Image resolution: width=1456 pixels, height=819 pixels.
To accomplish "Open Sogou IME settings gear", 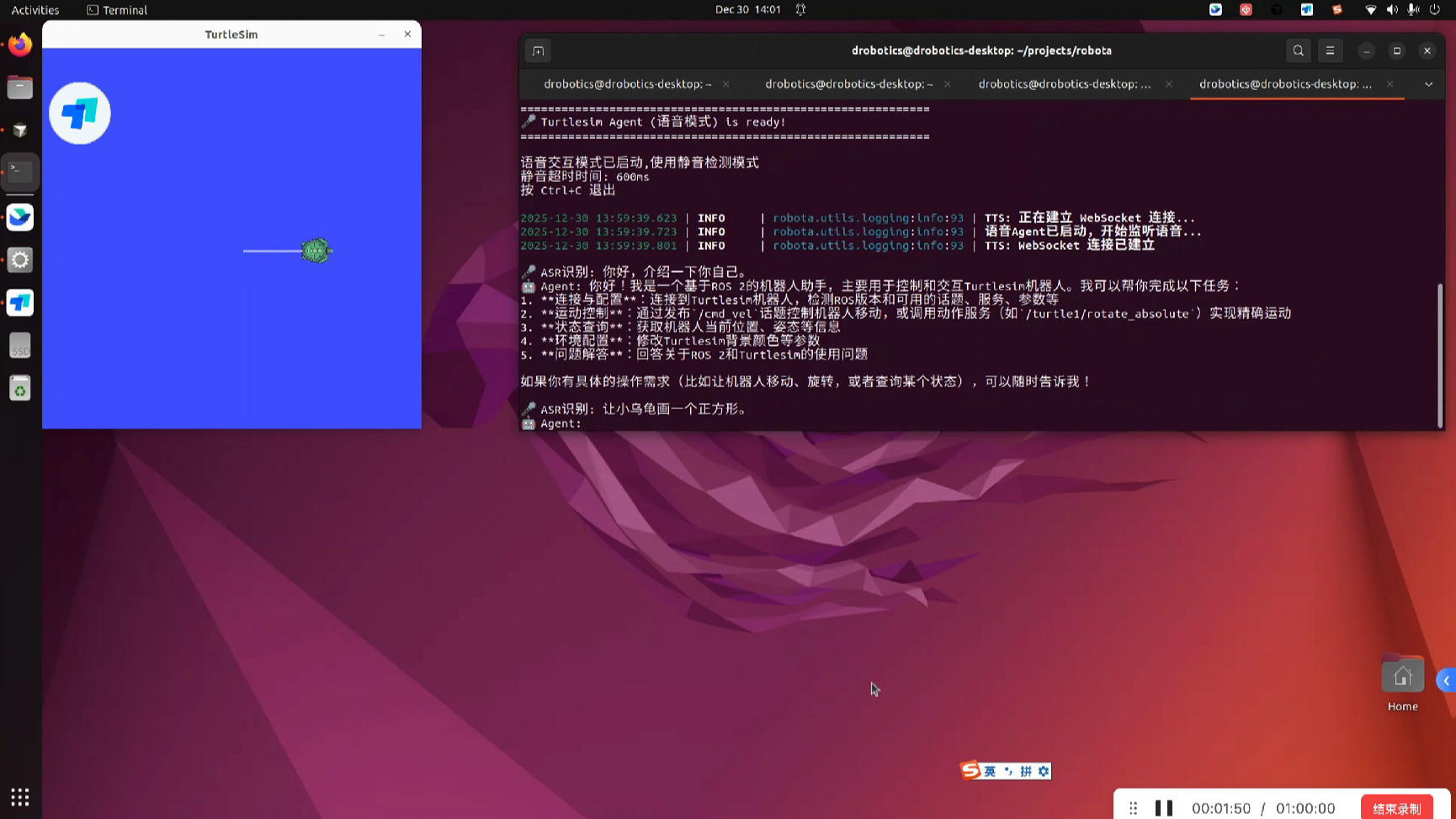I will click(1044, 771).
